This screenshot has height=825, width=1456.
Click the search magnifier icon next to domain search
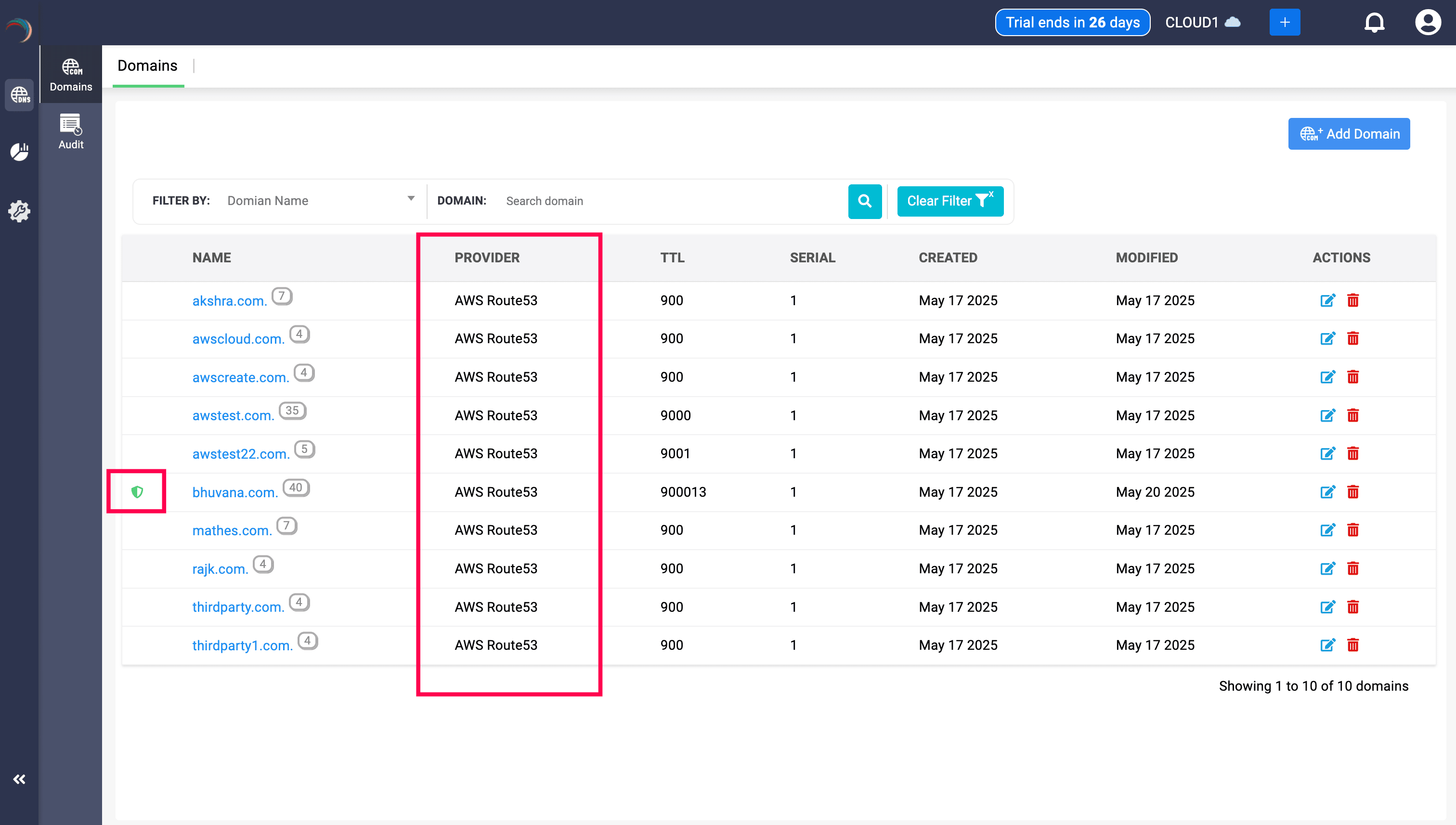864,201
